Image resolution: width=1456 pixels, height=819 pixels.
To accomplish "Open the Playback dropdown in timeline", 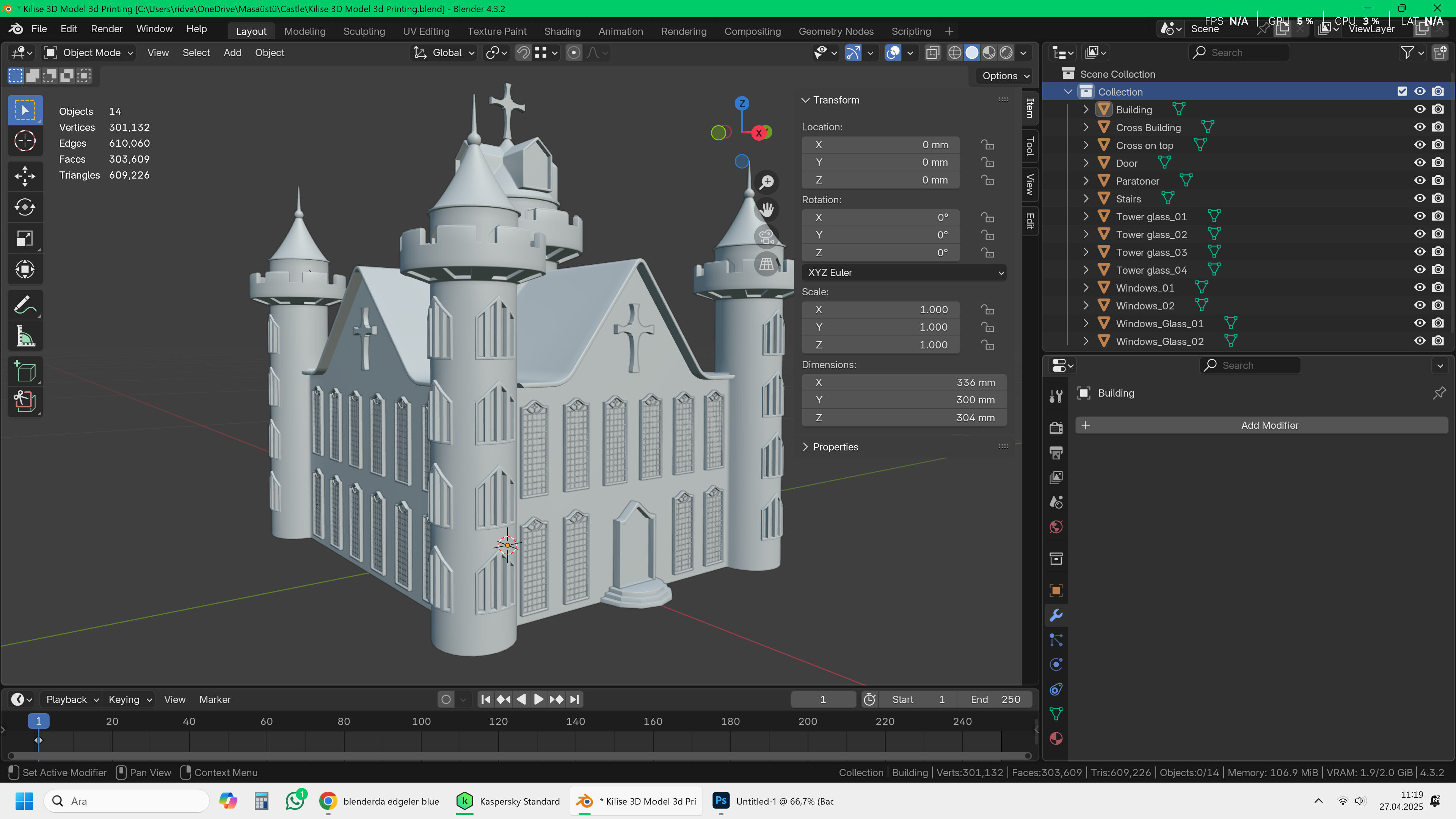I will click(x=72, y=699).
